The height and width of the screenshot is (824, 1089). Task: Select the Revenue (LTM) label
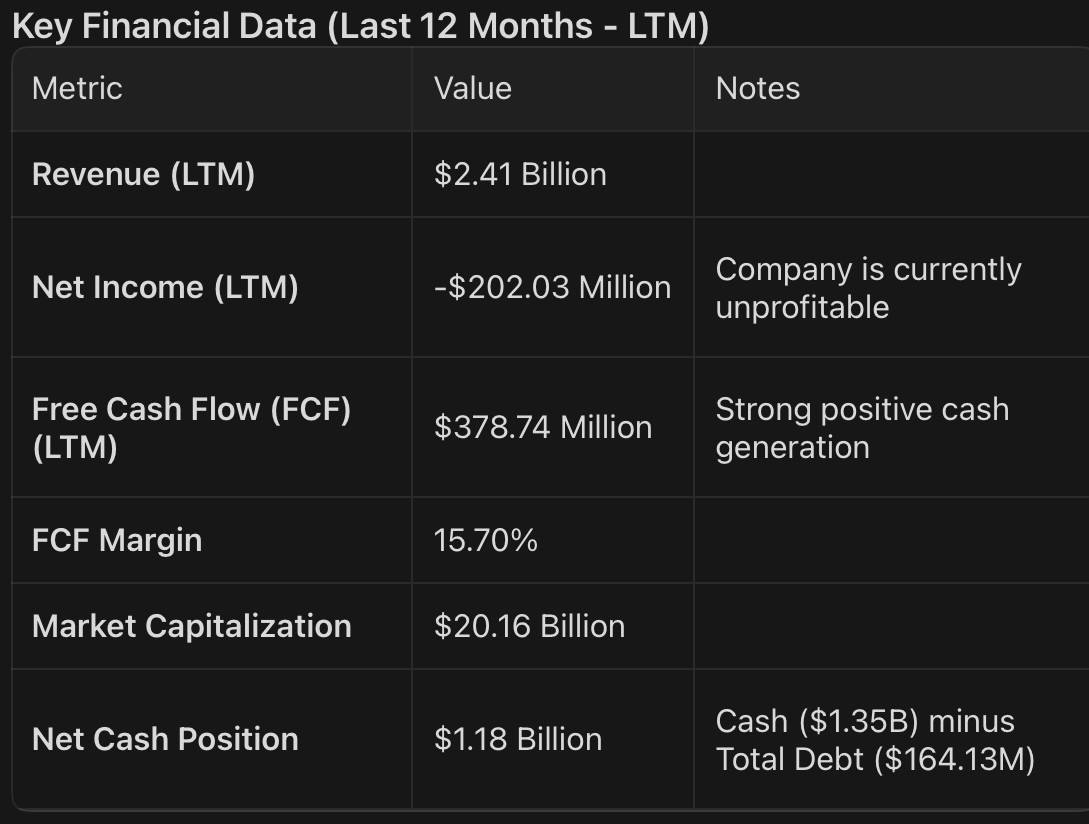[x=143, y=174]
